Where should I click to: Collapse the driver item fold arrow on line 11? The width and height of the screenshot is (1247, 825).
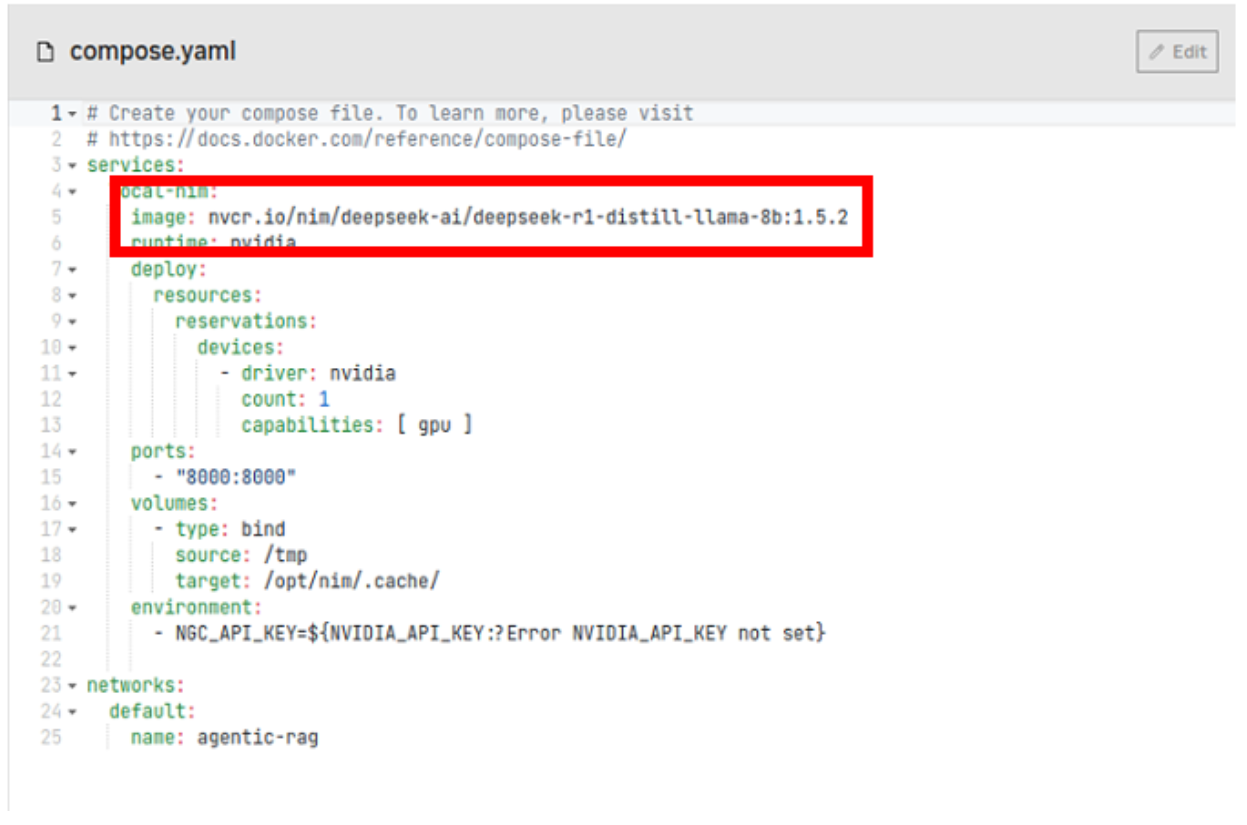coord(72,373)
